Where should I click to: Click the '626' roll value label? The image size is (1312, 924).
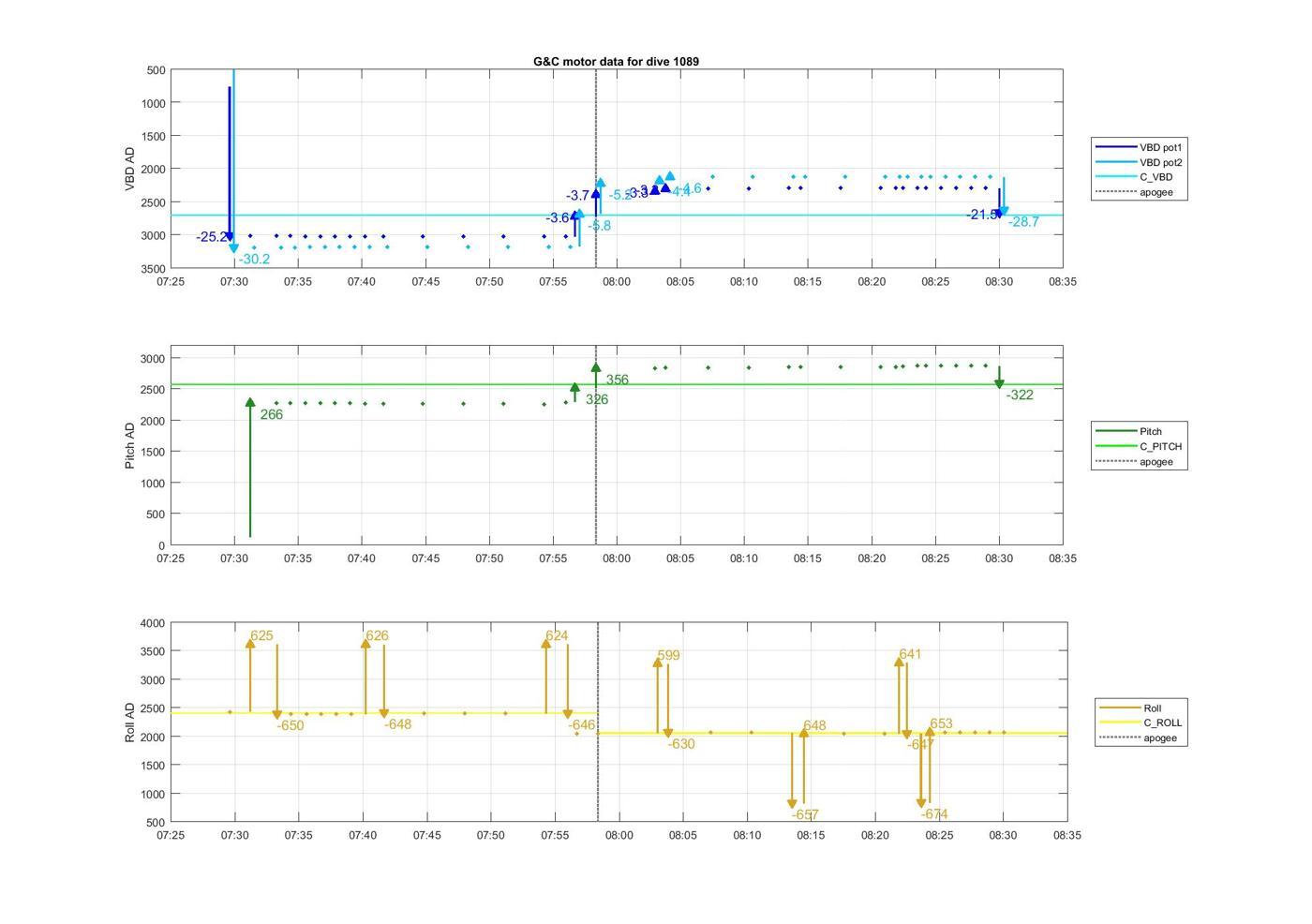(378, 635)
